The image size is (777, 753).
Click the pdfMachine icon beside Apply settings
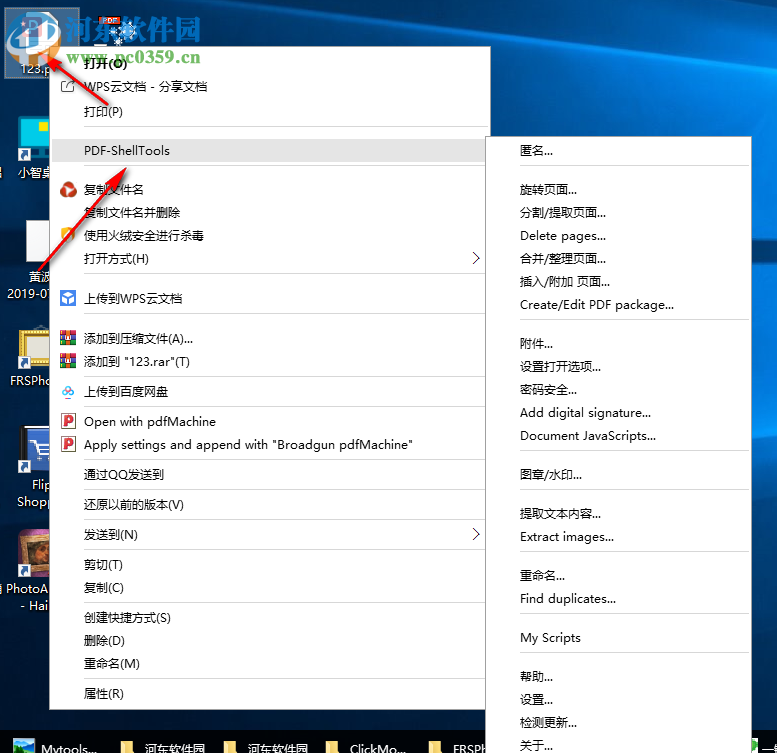(68, 444)
